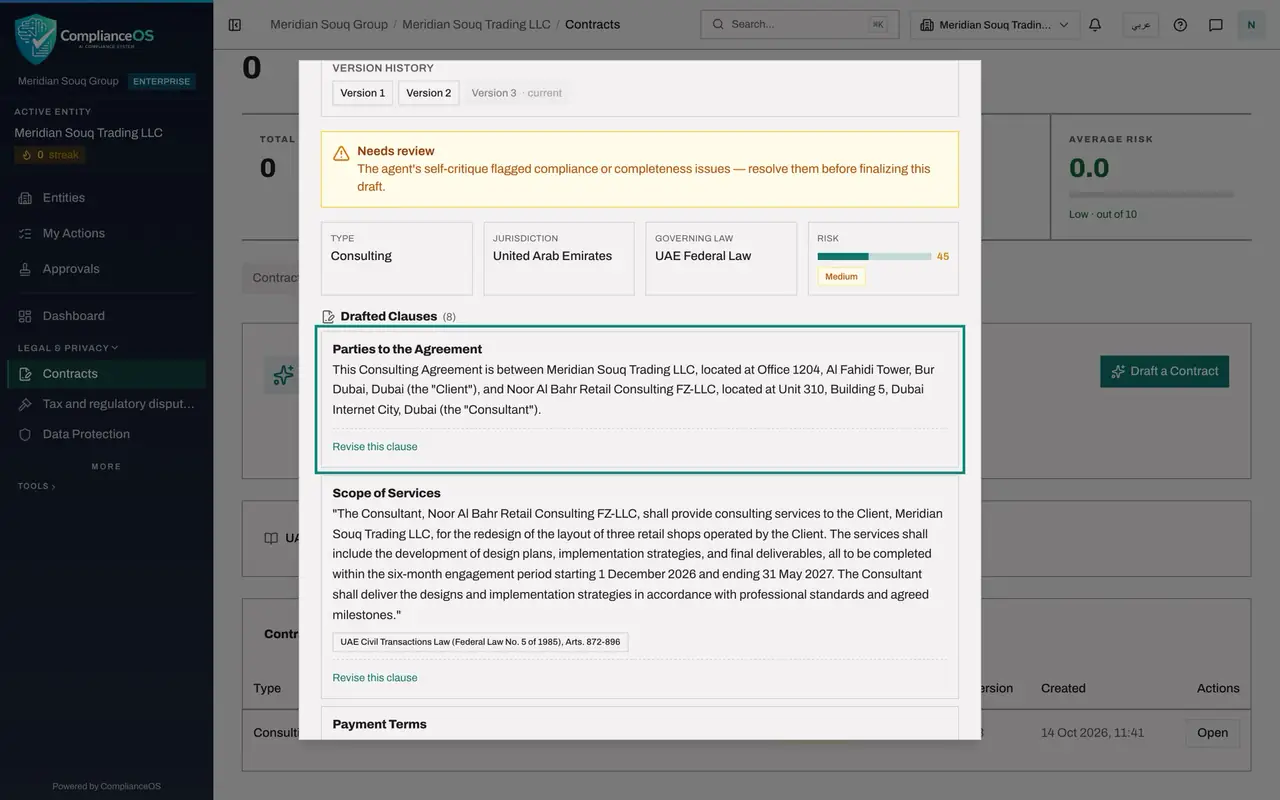This screenshot has width=1280, height=800.
Task: Click the ComplianceOS shield logo
Action: point(36,38)
